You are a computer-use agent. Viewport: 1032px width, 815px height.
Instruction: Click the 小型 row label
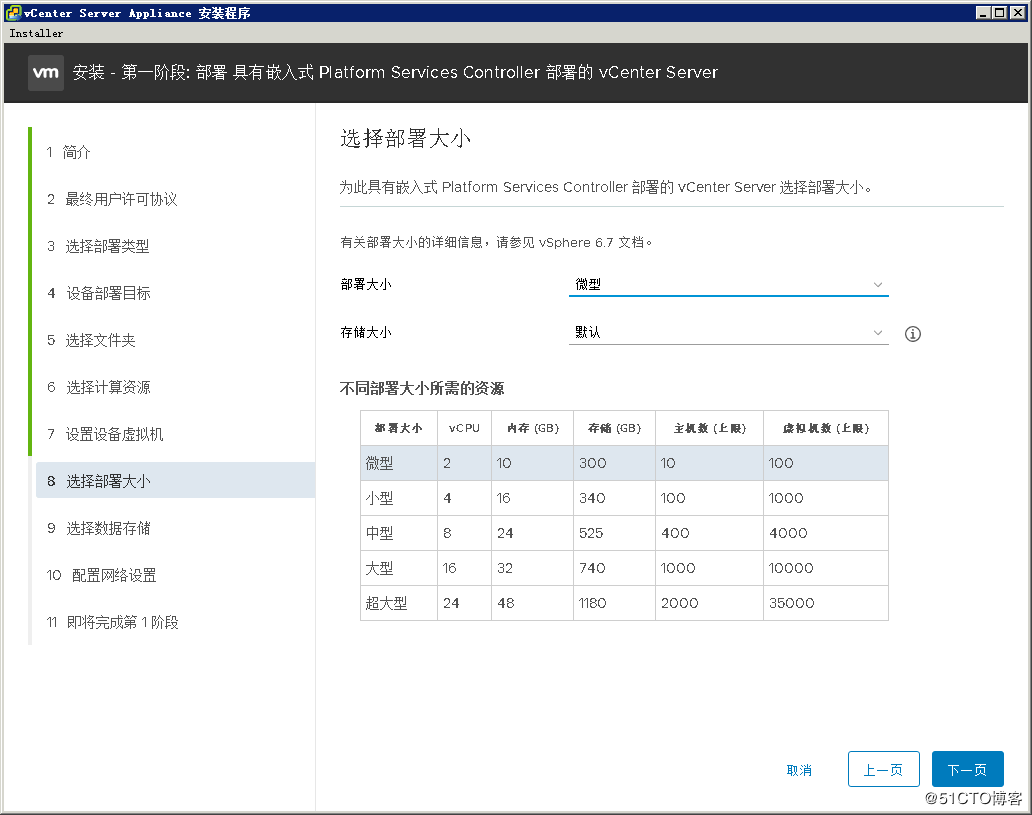coord(380,498)
